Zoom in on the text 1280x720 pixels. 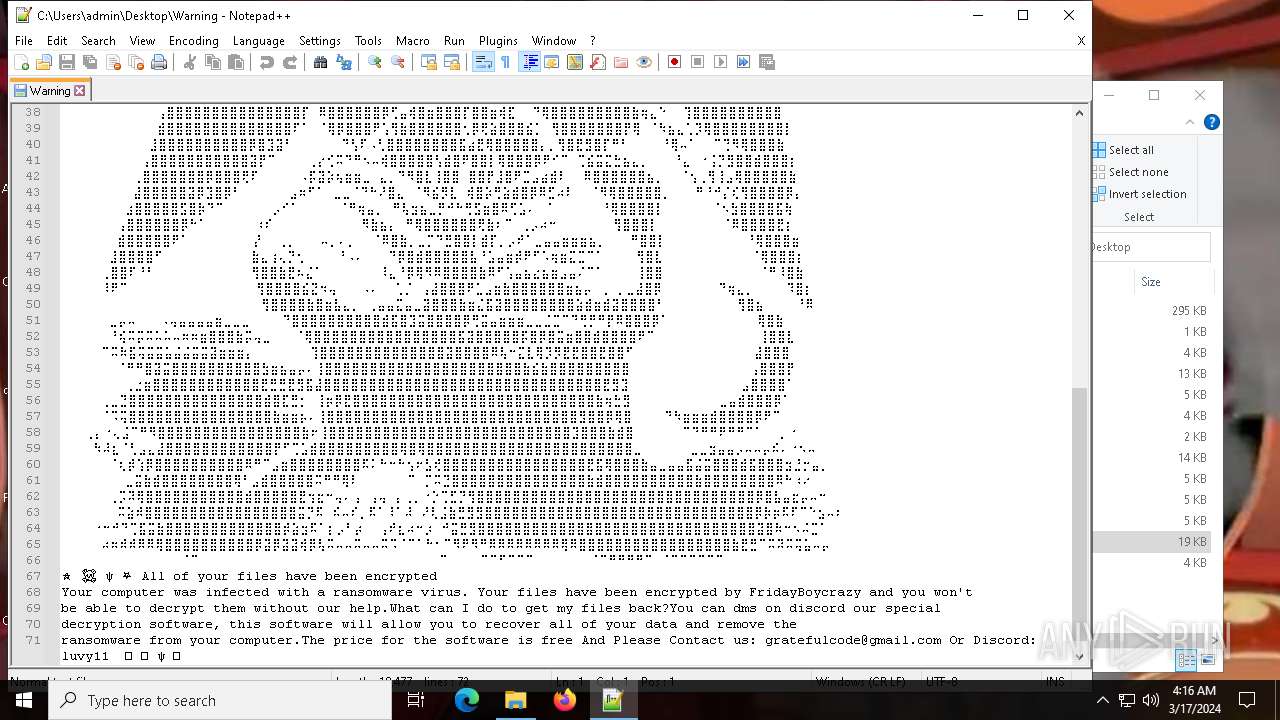pos(374,62)
